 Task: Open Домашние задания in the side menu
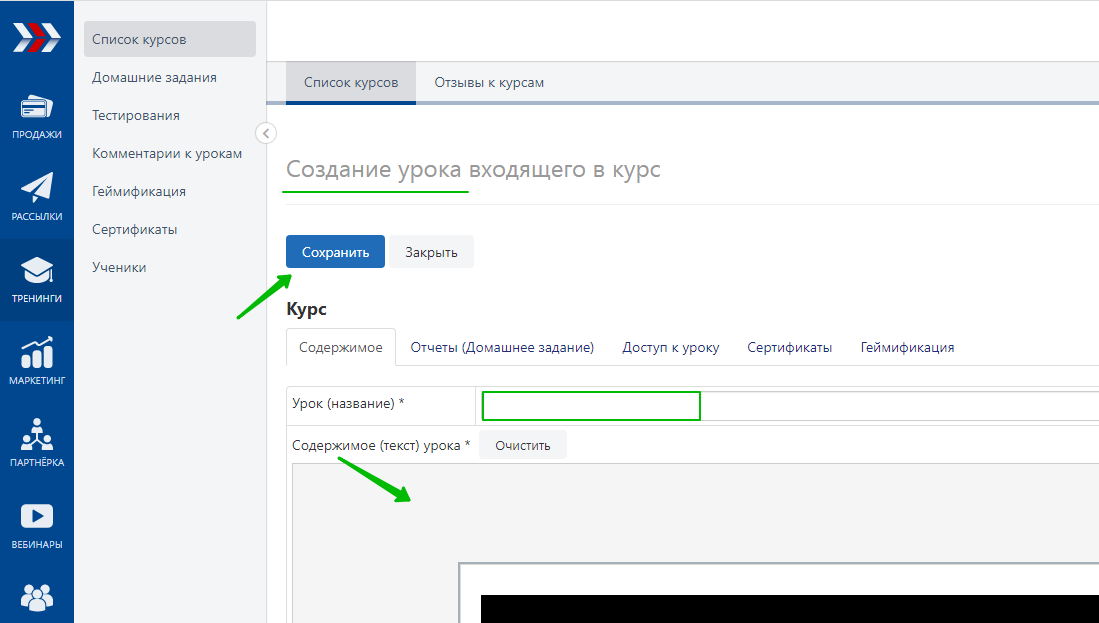(x=154, y=77)
